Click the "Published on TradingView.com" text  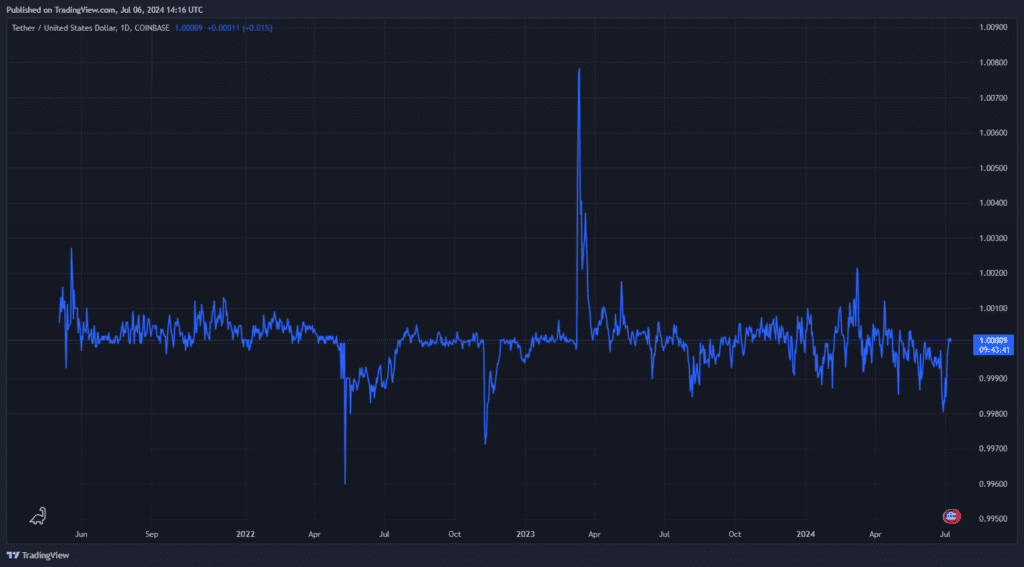62,8
